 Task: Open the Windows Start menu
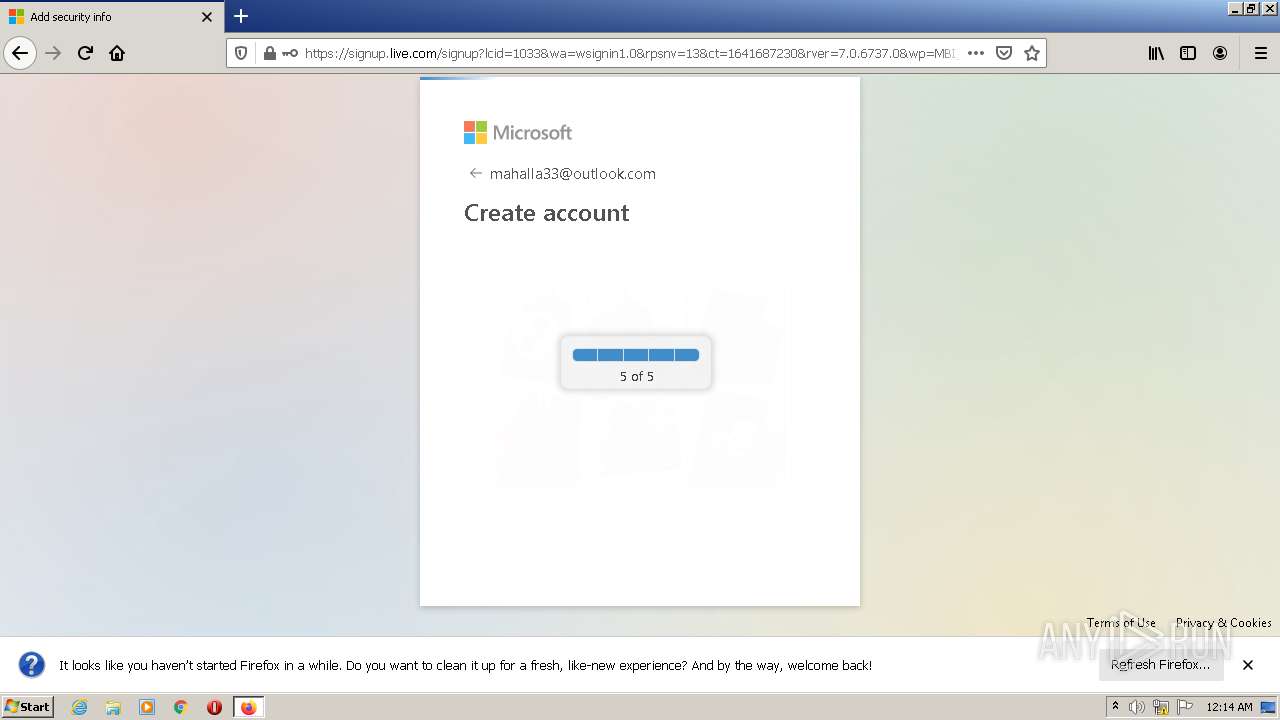28,706
